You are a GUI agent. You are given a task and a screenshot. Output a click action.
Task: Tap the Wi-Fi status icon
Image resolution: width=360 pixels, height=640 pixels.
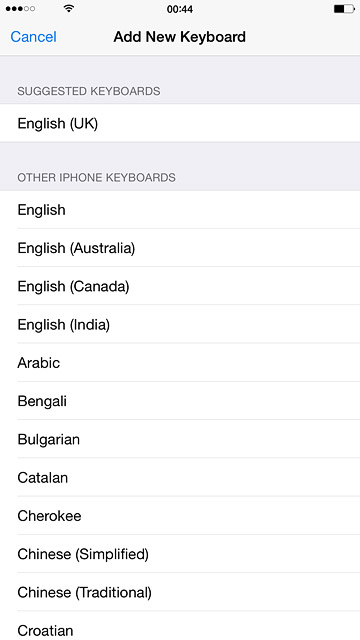pyautogui.click(x=69, y=9)
